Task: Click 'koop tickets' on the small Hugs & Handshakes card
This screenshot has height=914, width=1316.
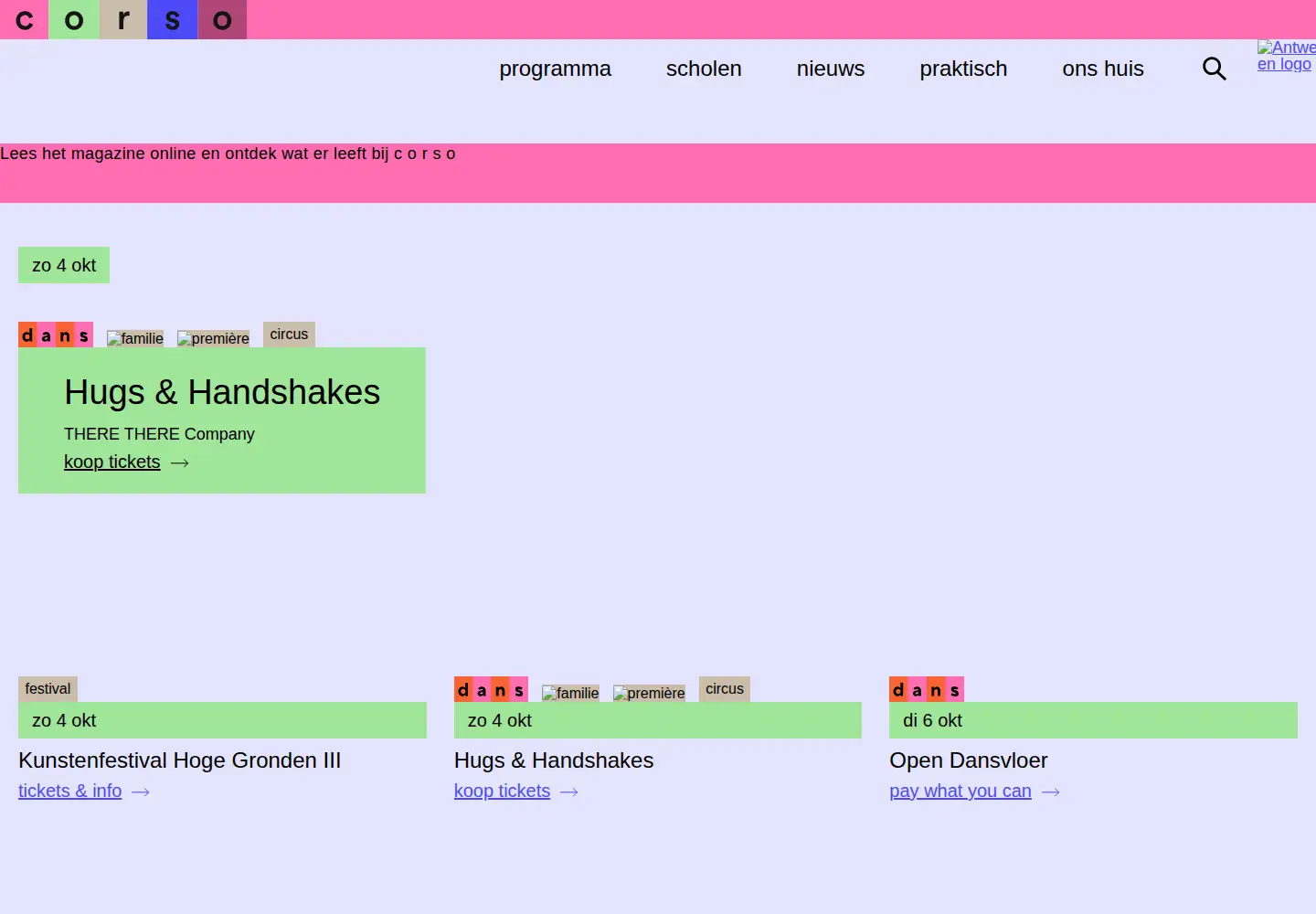Action: [x=502, y=791]
